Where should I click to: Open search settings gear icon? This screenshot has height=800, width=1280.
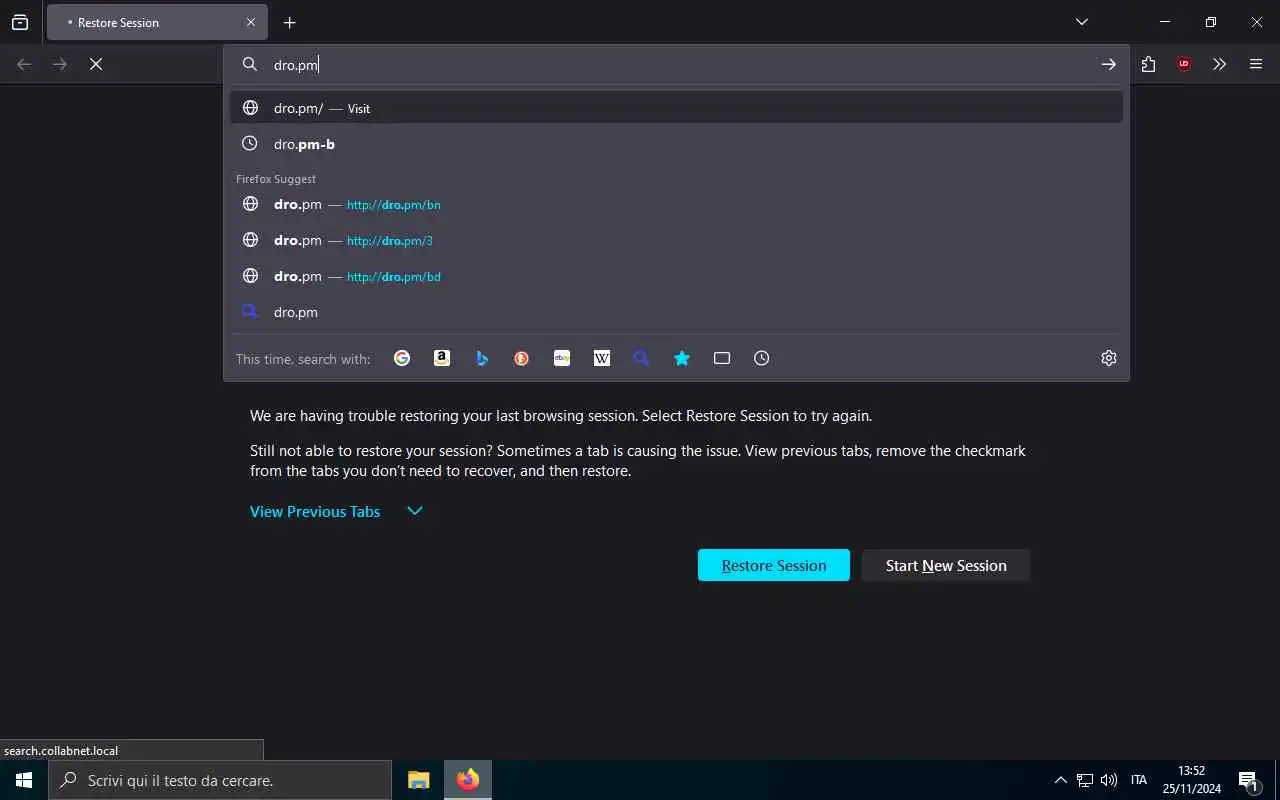click(x=1109, y=358)
